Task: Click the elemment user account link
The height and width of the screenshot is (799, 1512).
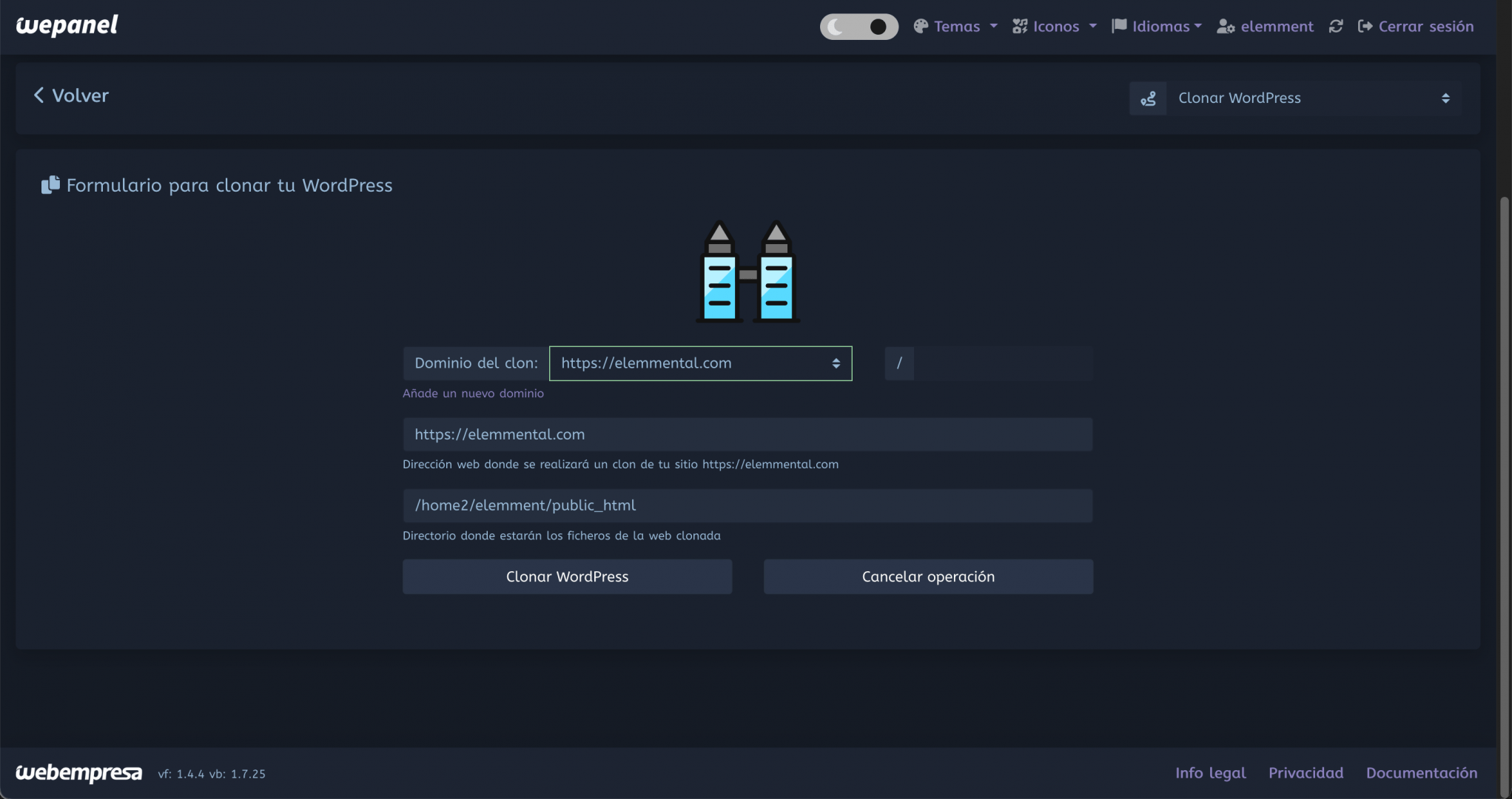Action: click(x=1265, y=27)
